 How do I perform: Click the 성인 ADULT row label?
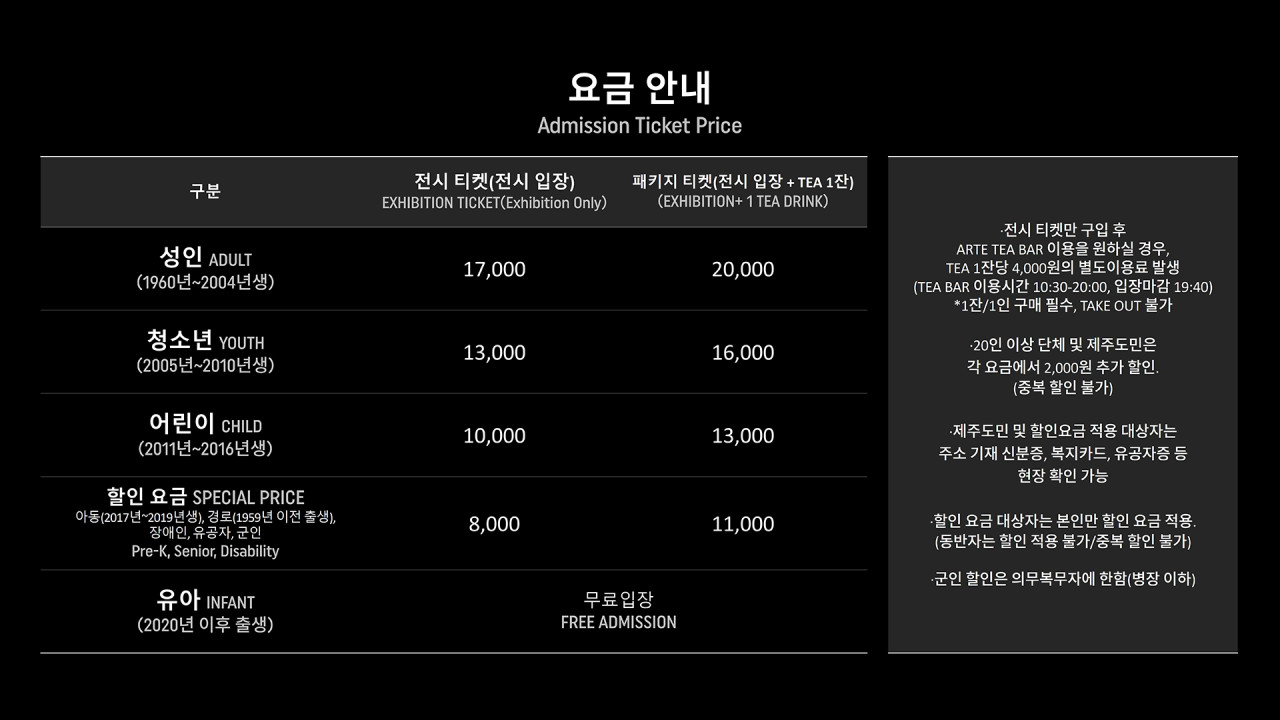point(205,269)
